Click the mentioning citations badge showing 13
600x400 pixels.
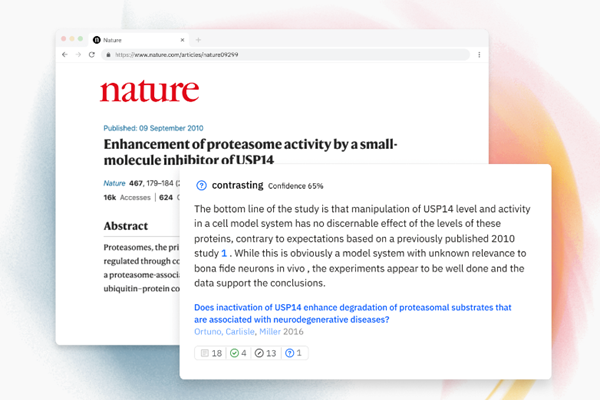(266, 353)
